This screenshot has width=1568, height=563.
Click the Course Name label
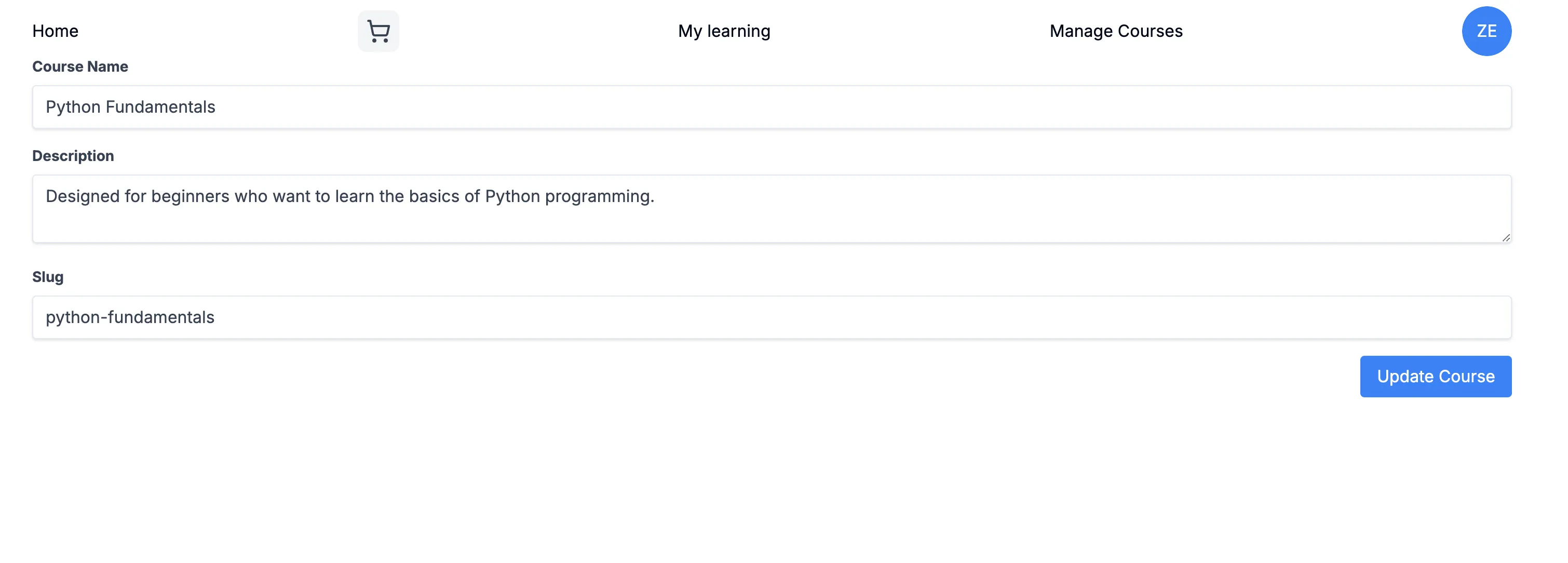pos(80,66)
